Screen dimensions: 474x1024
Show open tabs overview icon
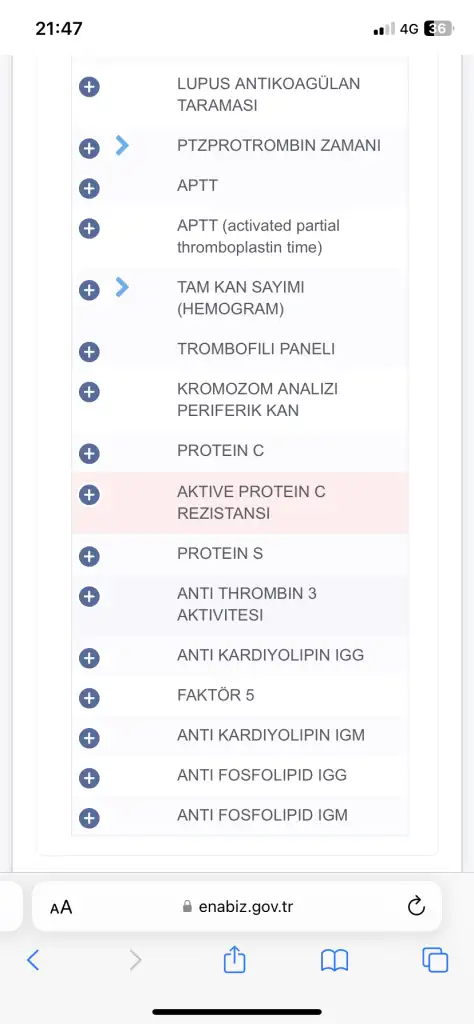[435, 960]
